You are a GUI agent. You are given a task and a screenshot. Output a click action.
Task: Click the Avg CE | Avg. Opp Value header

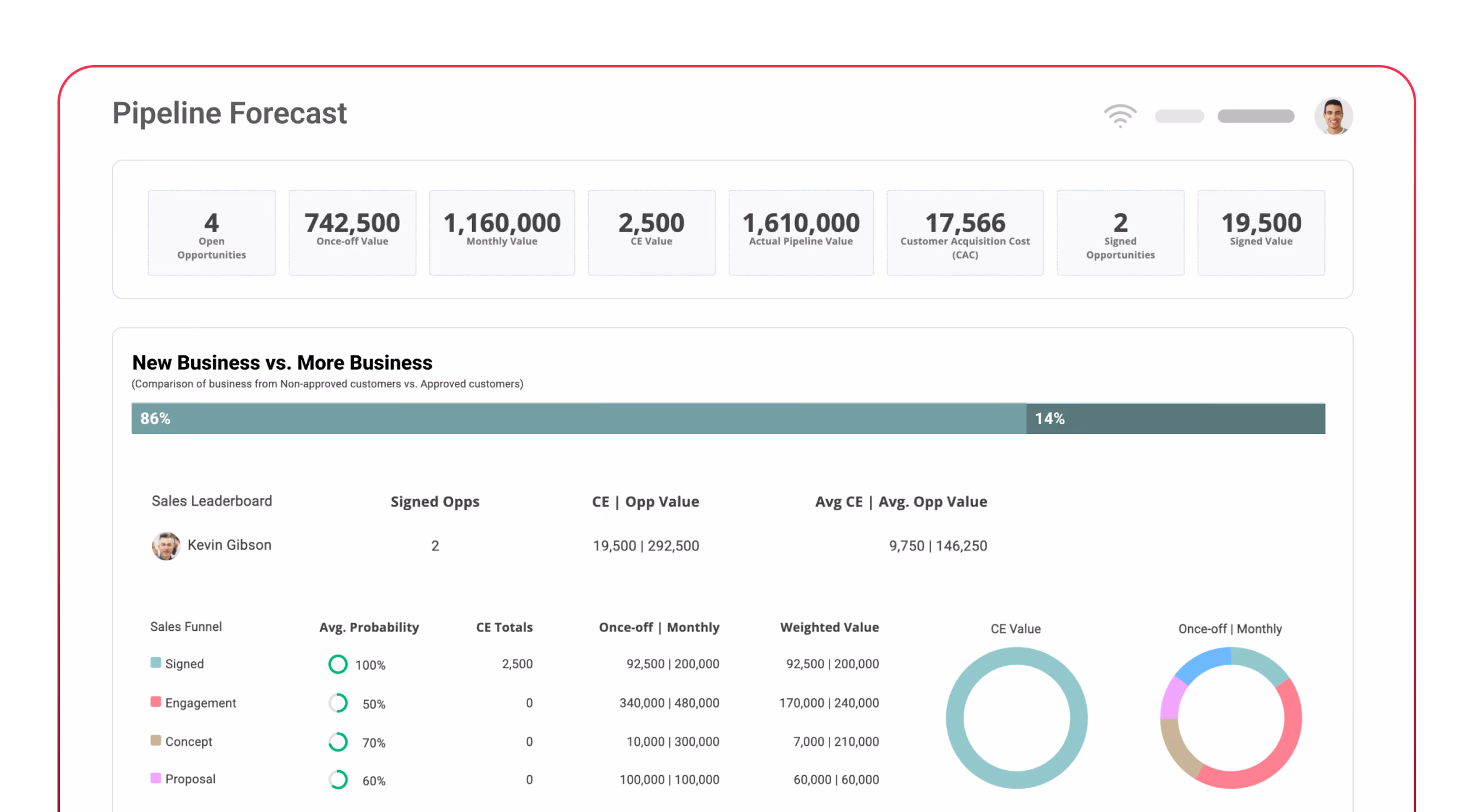901,502
